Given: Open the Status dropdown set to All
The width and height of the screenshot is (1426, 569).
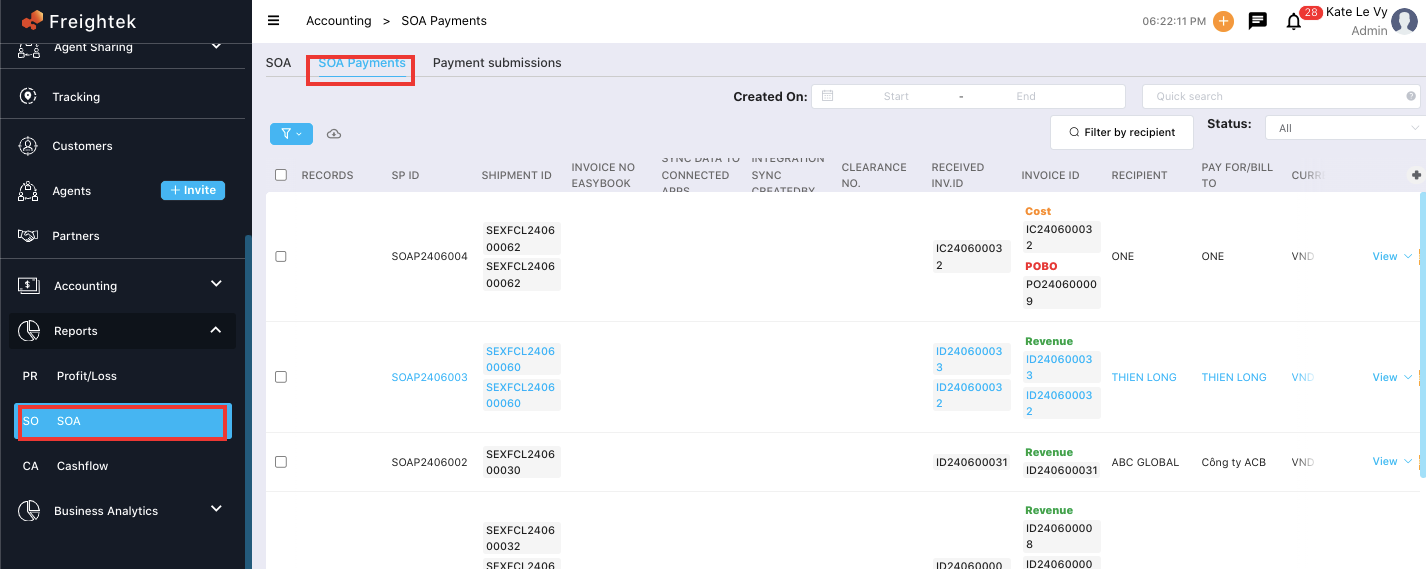Looking at the screenshot, I should (1345, 128).
